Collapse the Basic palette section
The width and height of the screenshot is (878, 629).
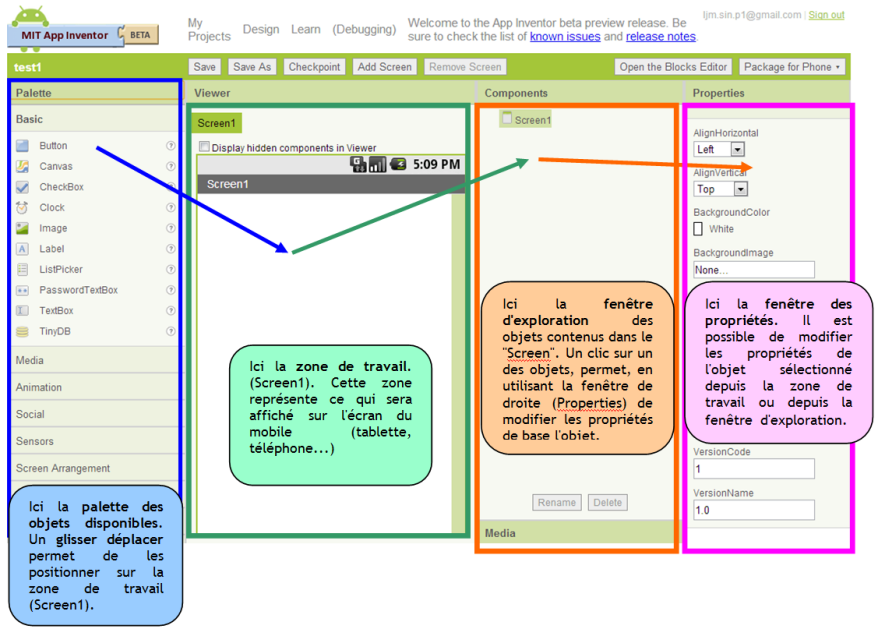(x=94, y=119)
